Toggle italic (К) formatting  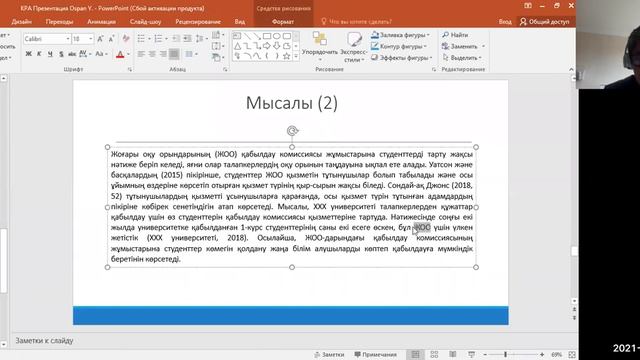[x=39, y=54]
